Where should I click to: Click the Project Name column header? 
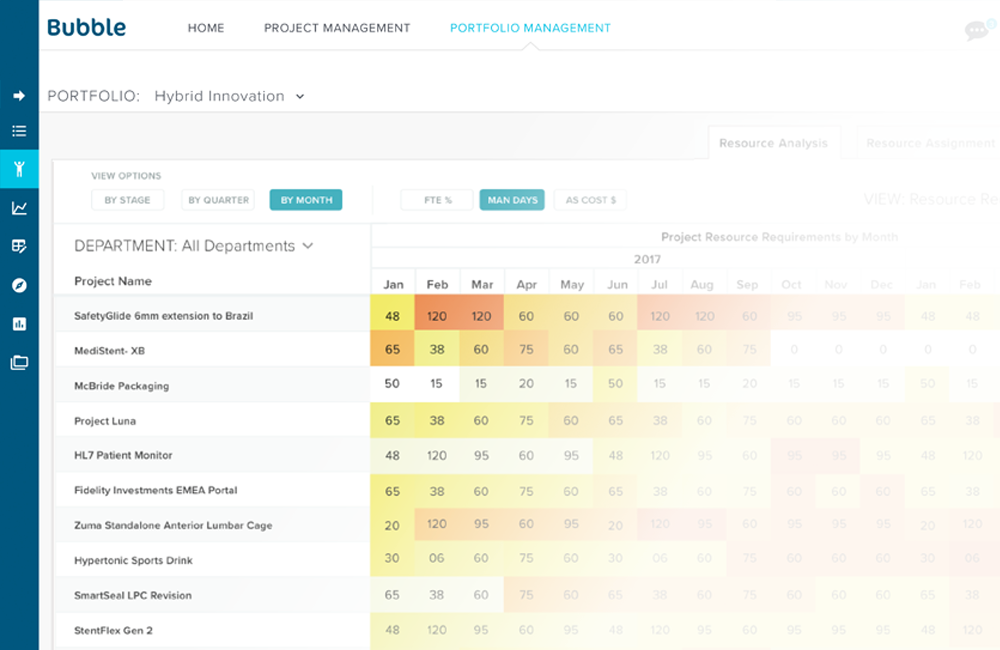tap(113, 281)
